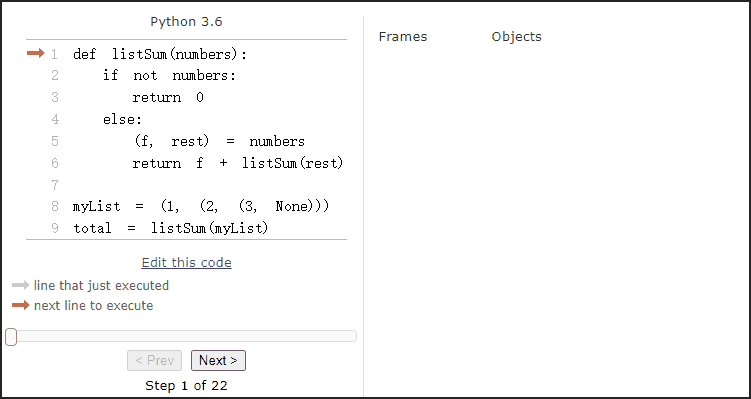751x399 pixels.
Task: Click the execution step slider handle
Action: [11, 337]
